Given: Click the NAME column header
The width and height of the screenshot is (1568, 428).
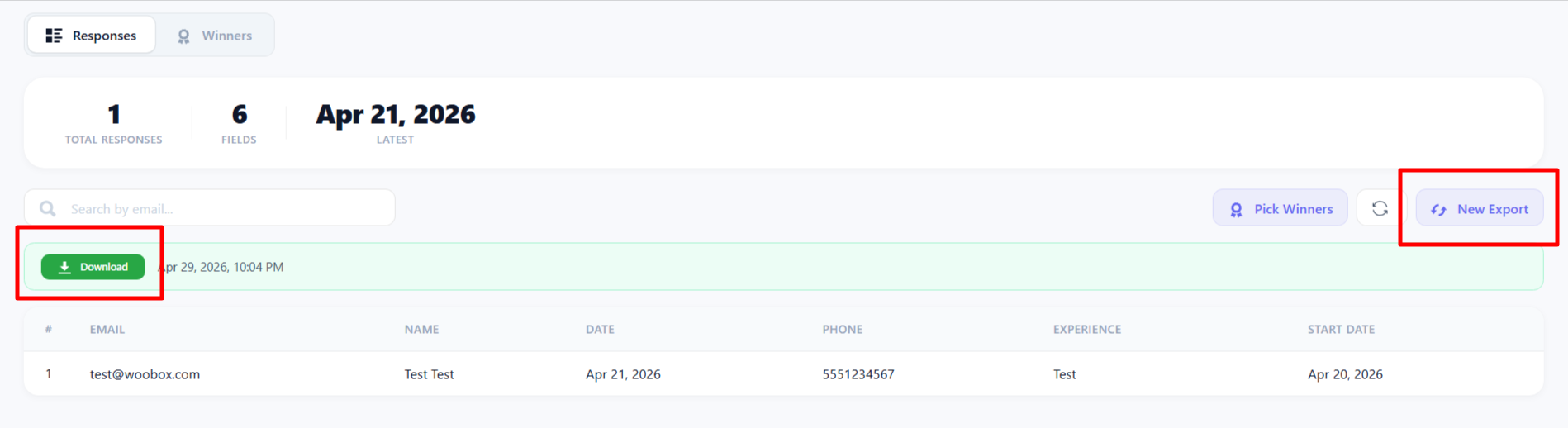Looking at the screenshot, I should [421, 329].
